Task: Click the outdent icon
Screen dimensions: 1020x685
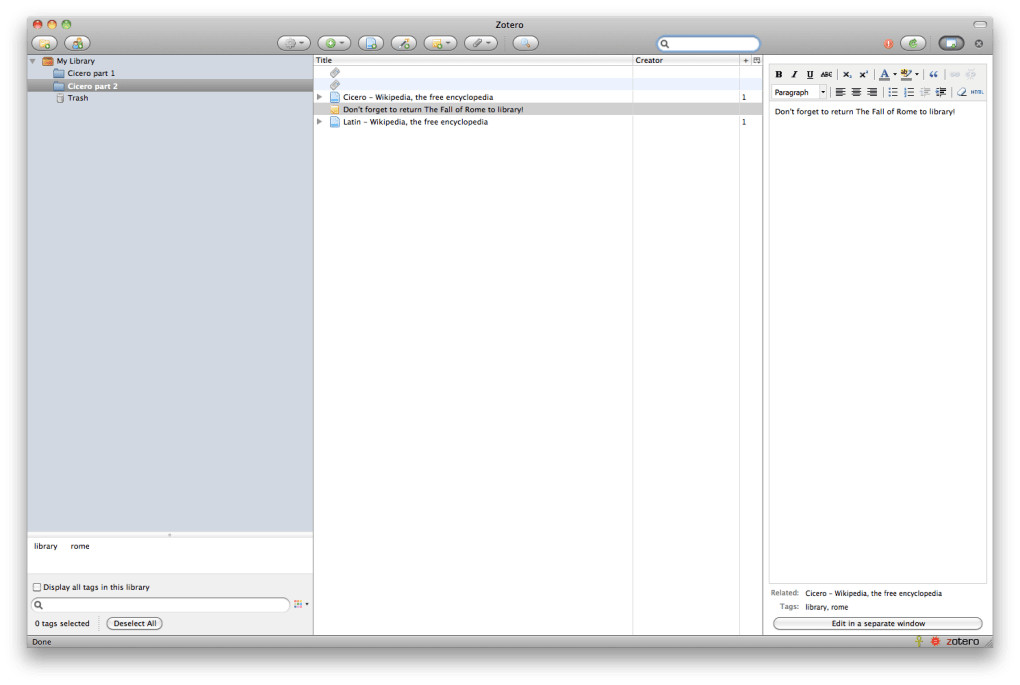Action: [x=925, y=92]
